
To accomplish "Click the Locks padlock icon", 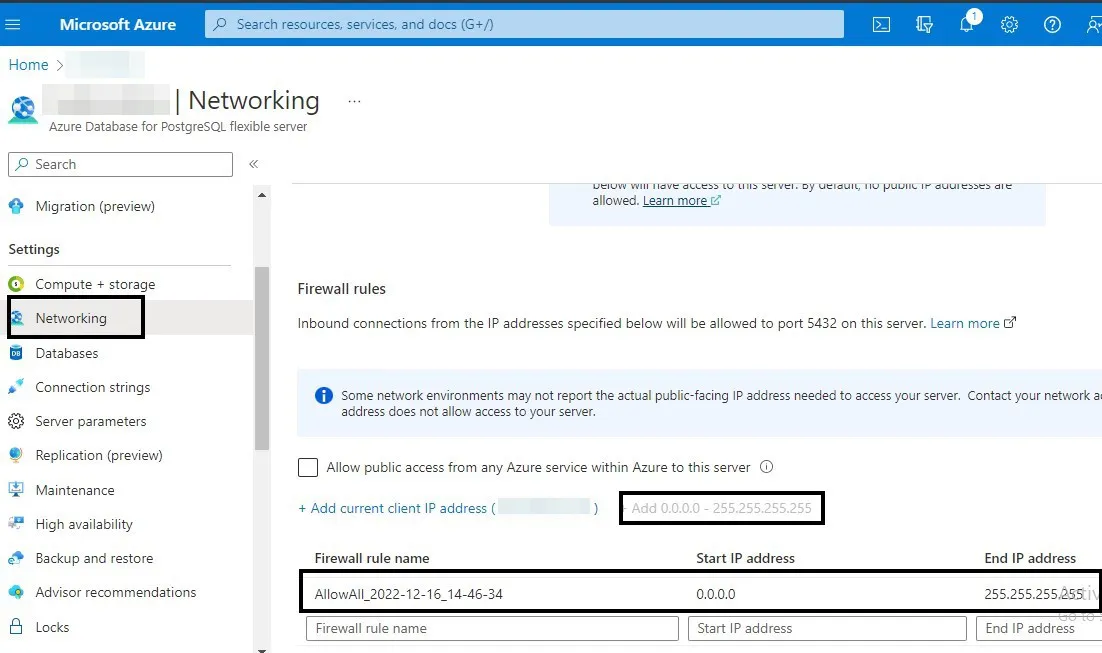I will tap(16, 626).
